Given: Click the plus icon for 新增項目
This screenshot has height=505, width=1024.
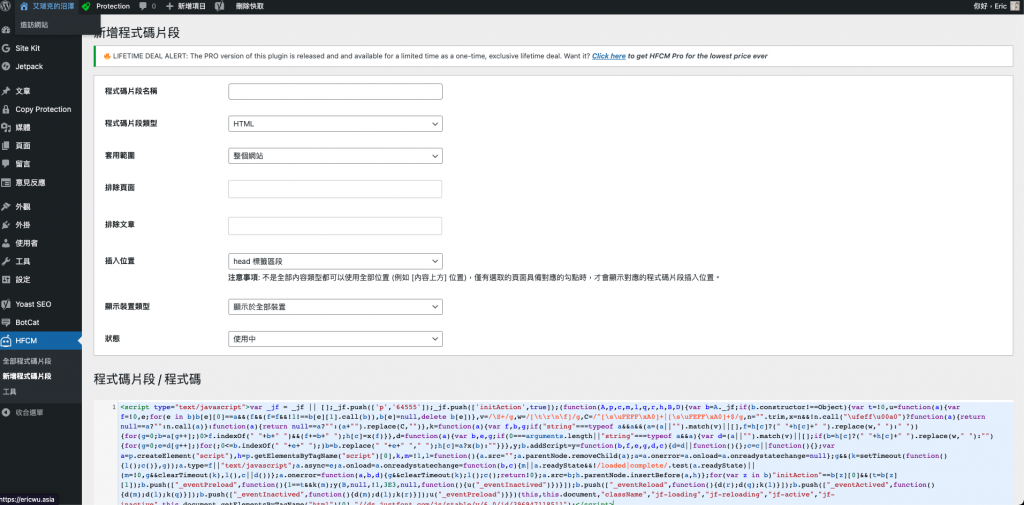Looking at the screenshot, I should [x=170, y=6].
